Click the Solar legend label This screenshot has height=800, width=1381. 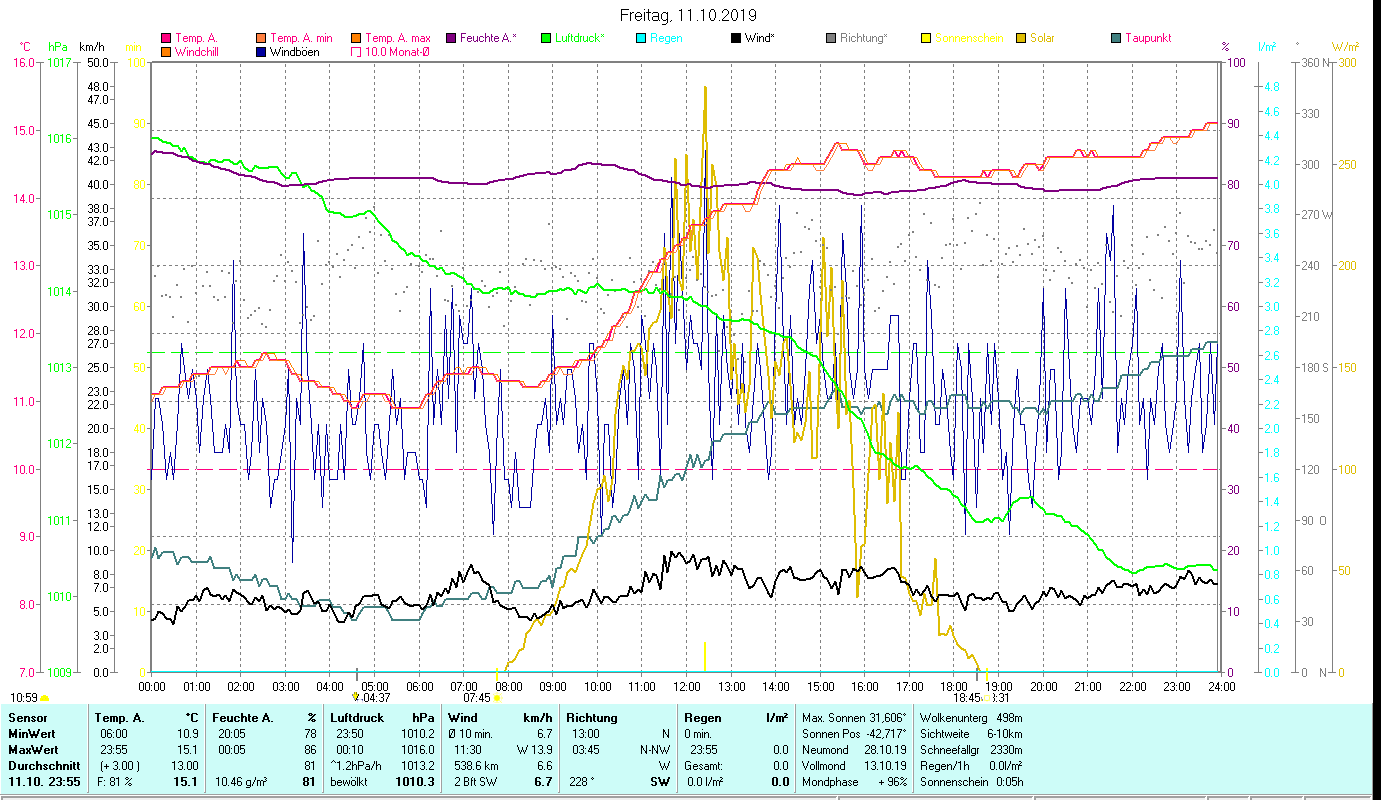(x=1042, y=38)
